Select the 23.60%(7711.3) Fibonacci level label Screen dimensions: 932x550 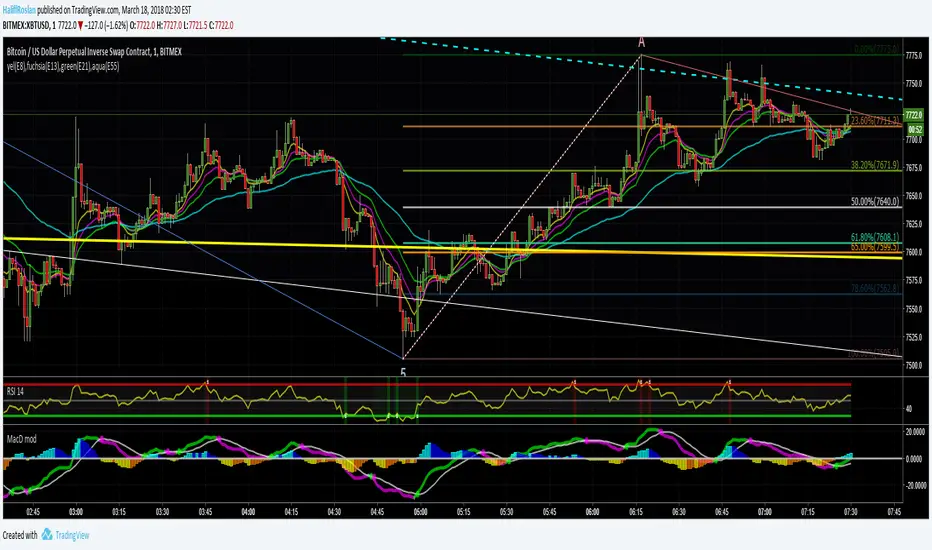(x=875, y=120)
